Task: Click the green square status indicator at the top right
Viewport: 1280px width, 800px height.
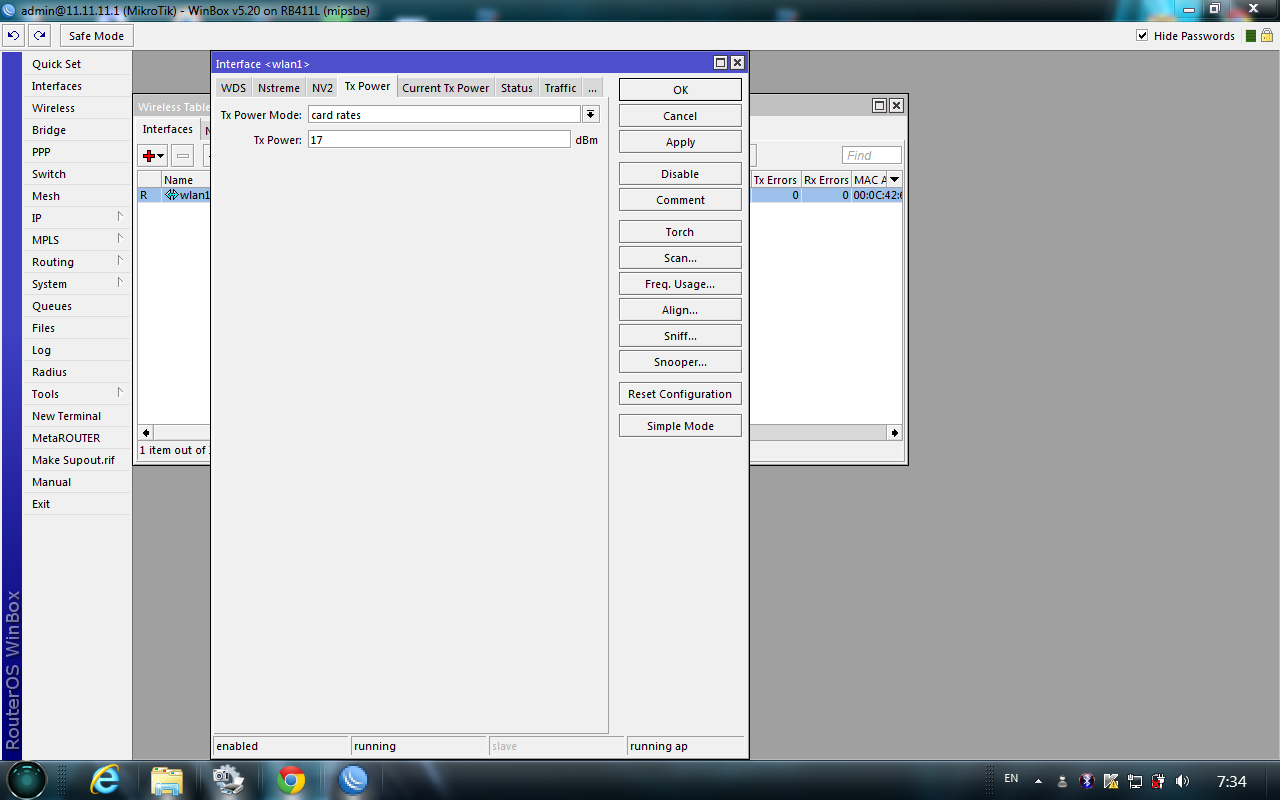Action: pos(1251,36)
